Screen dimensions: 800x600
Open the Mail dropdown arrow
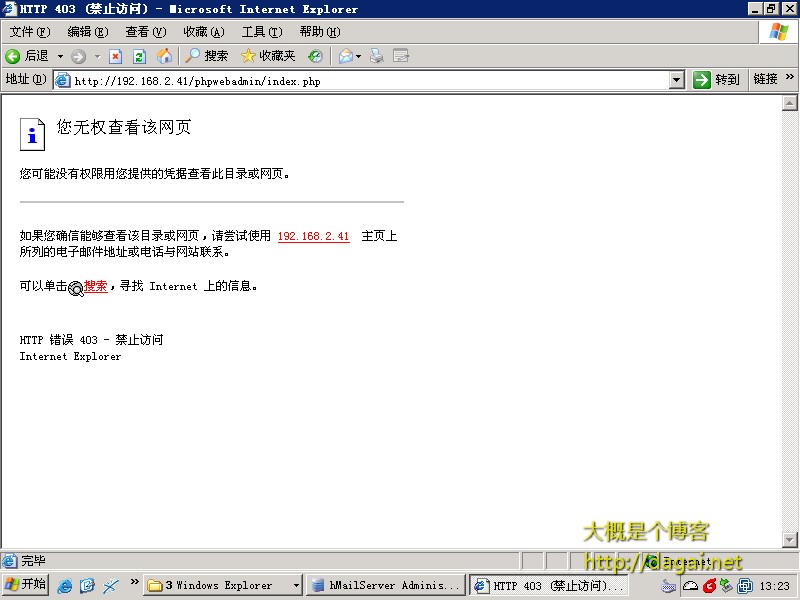(359, 56)
